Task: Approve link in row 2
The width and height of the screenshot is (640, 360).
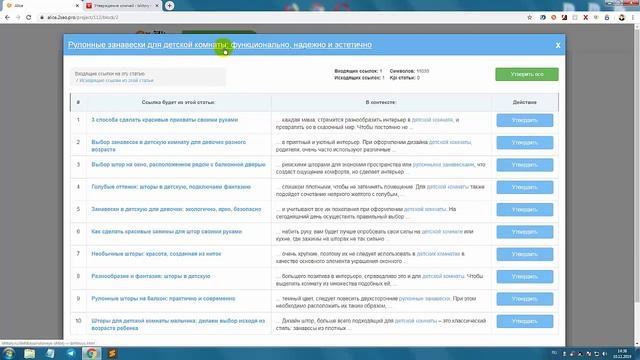Action: [524, 142]
